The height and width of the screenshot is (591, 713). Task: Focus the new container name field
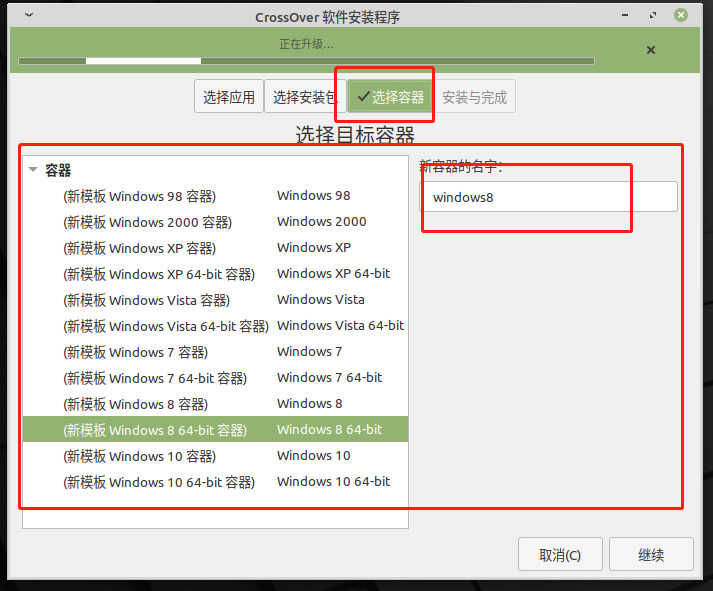[x=548, y=197]
